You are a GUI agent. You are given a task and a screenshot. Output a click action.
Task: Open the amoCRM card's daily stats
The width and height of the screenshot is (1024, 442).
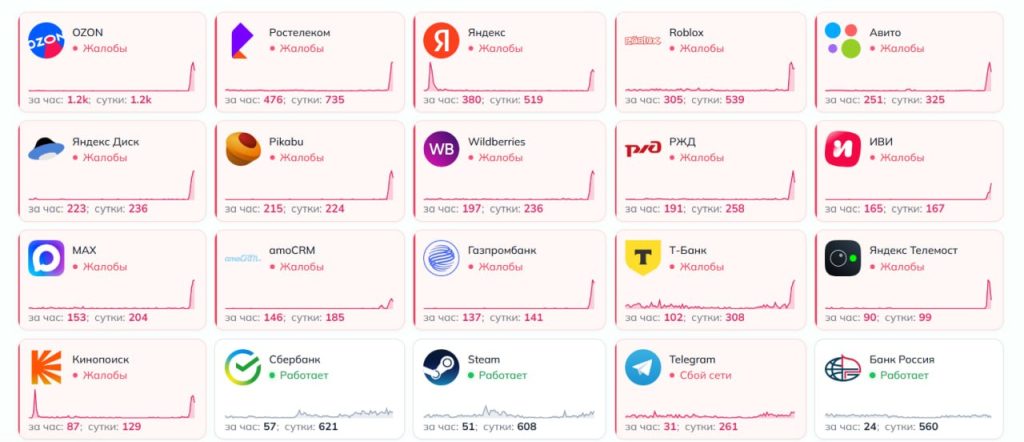(317, 318)
